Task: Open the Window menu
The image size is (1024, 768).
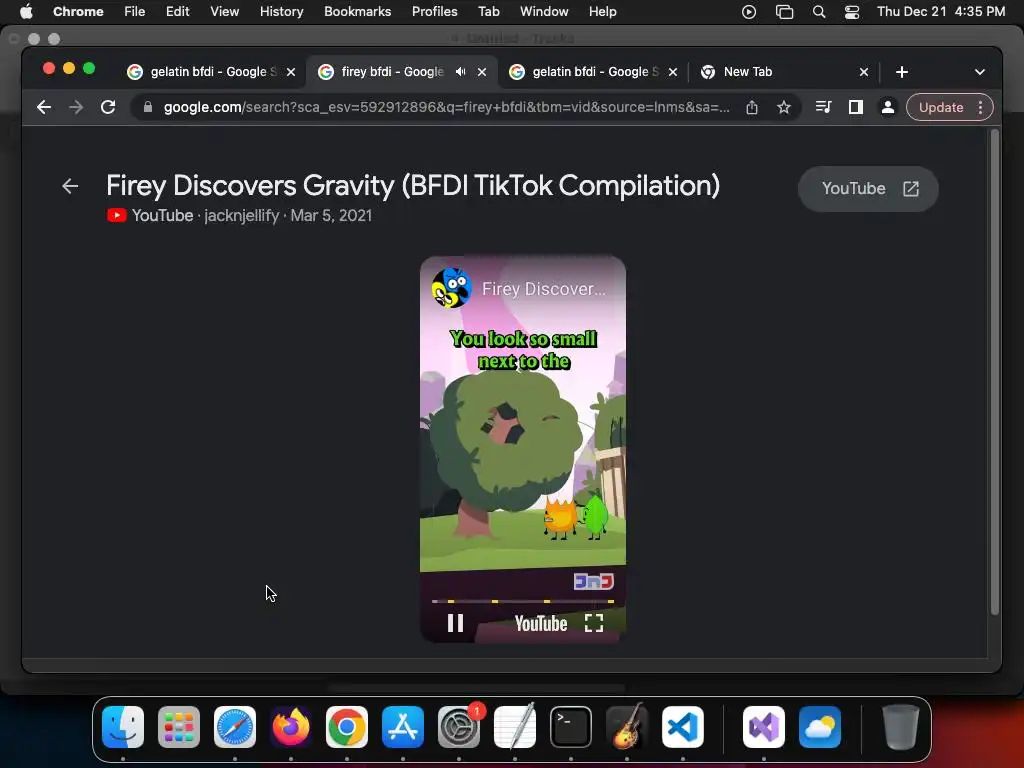Action: click(544, 11)
